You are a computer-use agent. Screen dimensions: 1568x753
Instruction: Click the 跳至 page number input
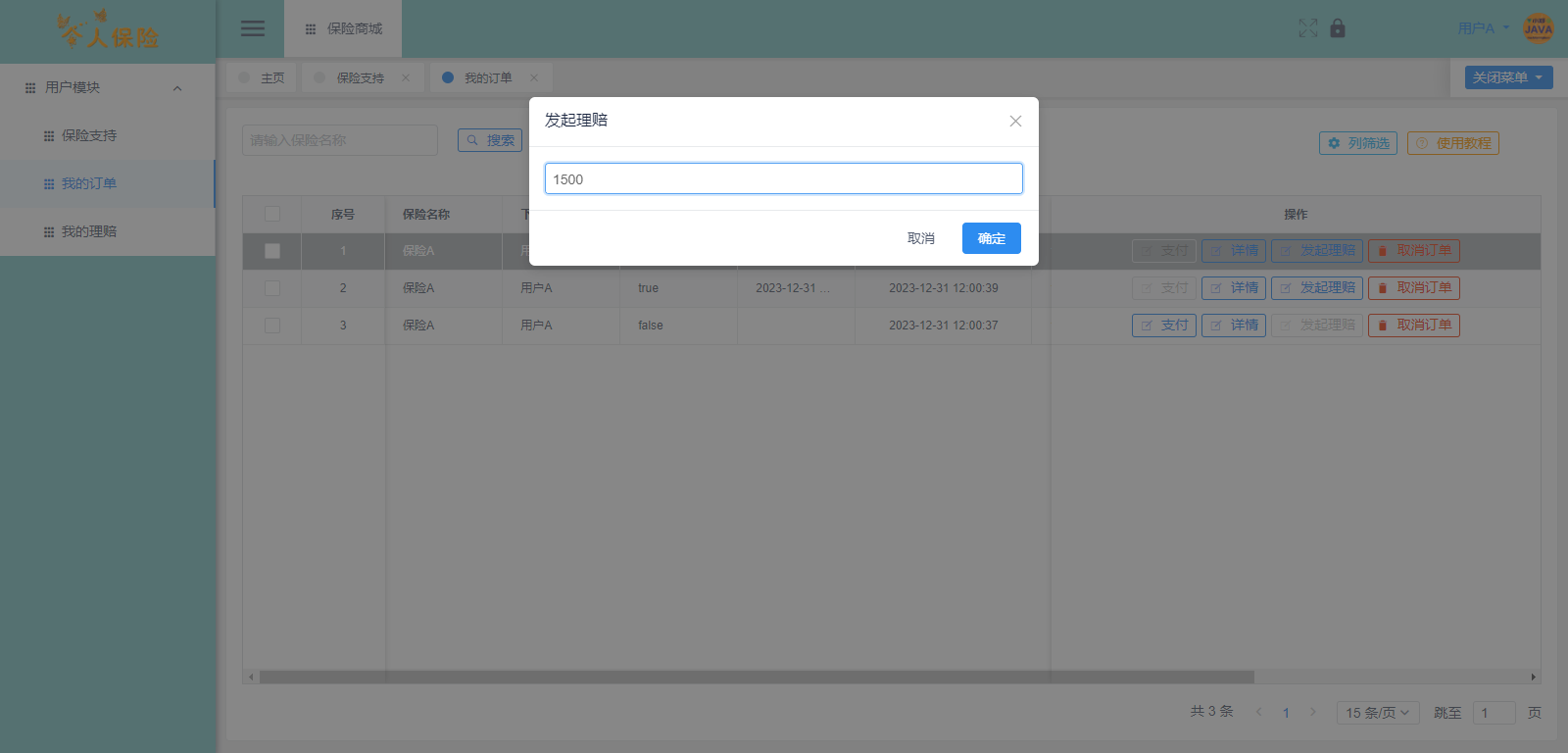(x=1494, y=713)
